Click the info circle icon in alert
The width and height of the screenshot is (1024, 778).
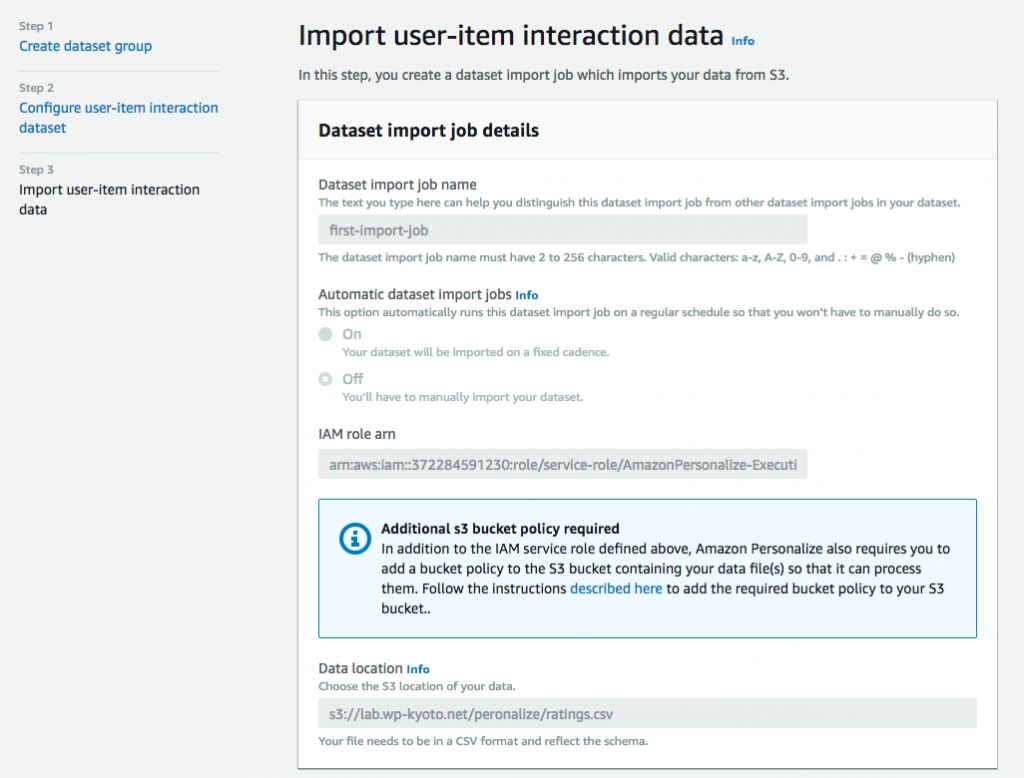(355, 538)
